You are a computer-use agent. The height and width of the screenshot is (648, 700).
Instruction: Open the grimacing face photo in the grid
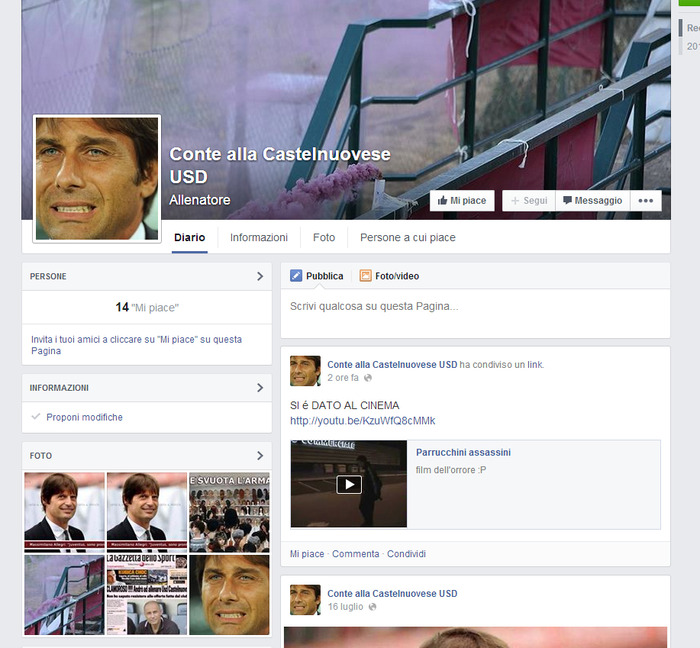(229, 595)
